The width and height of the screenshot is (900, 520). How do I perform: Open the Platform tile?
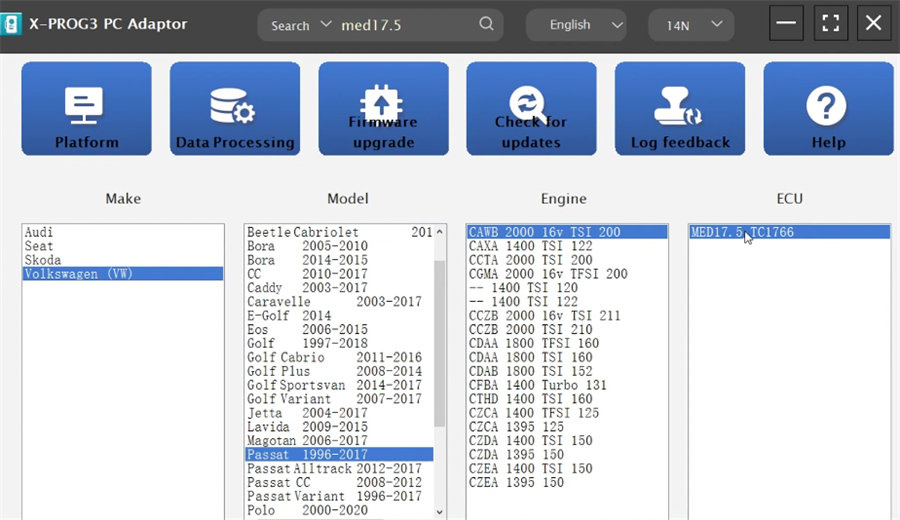[87, 108]
